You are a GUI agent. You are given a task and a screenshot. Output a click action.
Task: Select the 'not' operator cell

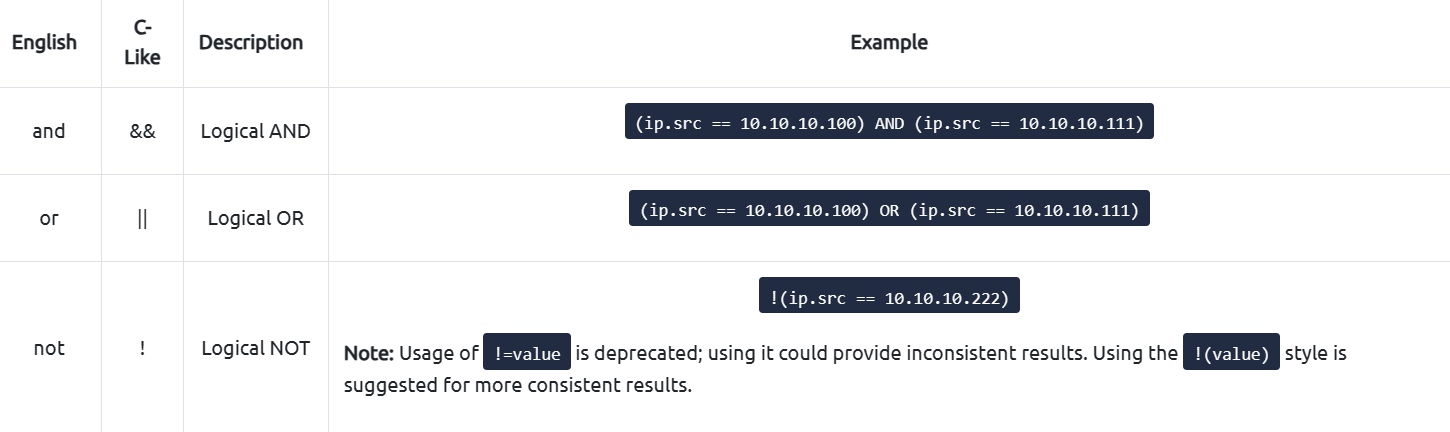click(49, 348)
